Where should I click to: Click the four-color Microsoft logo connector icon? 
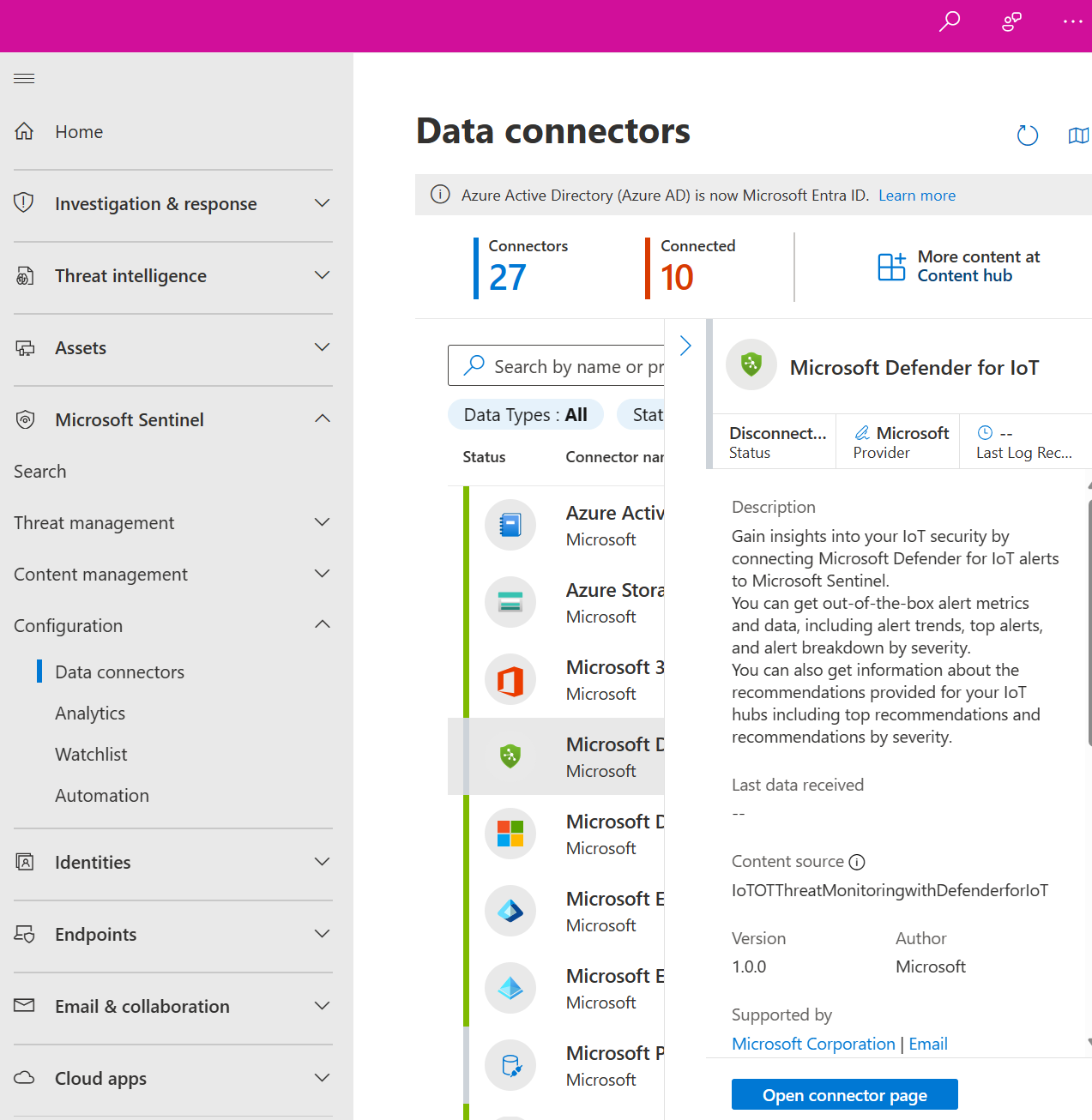510,834
